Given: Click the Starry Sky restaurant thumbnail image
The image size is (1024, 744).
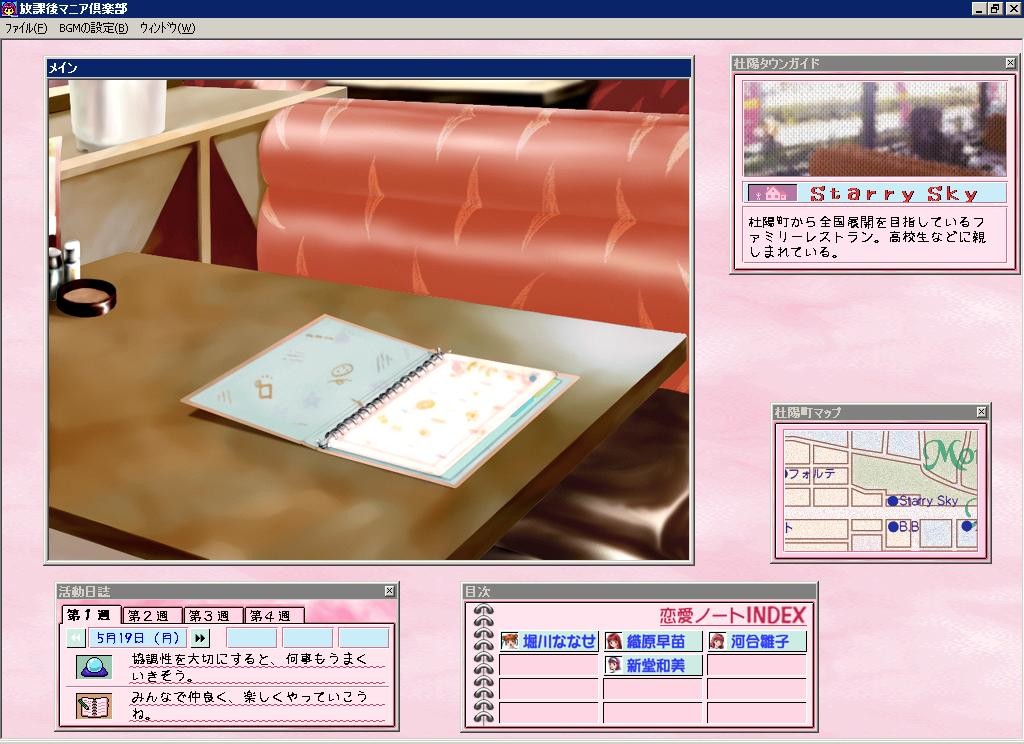Looking at the screenshot, I should click(x=874, y=129).
